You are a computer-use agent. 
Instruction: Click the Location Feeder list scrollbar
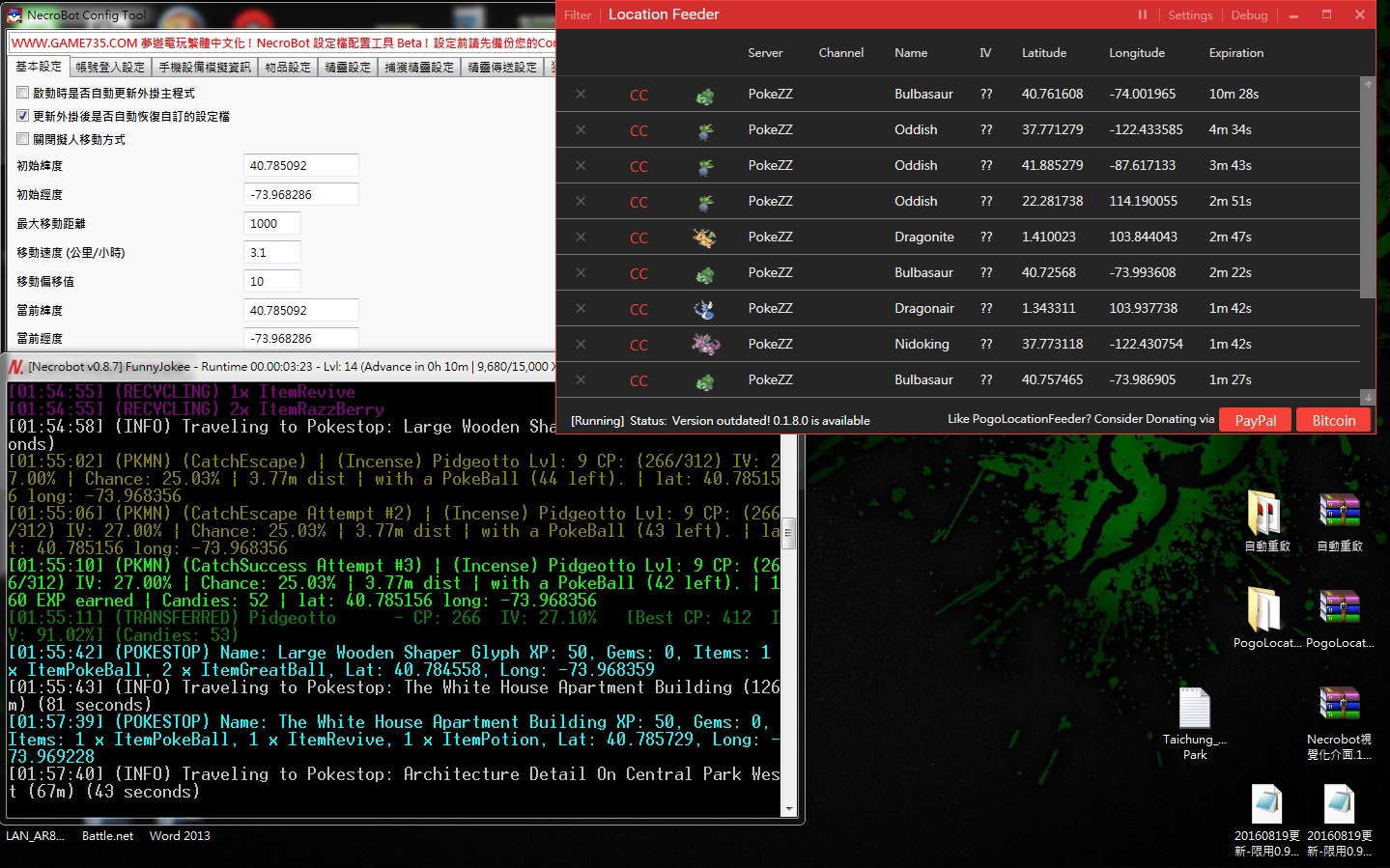[1368, 195]
